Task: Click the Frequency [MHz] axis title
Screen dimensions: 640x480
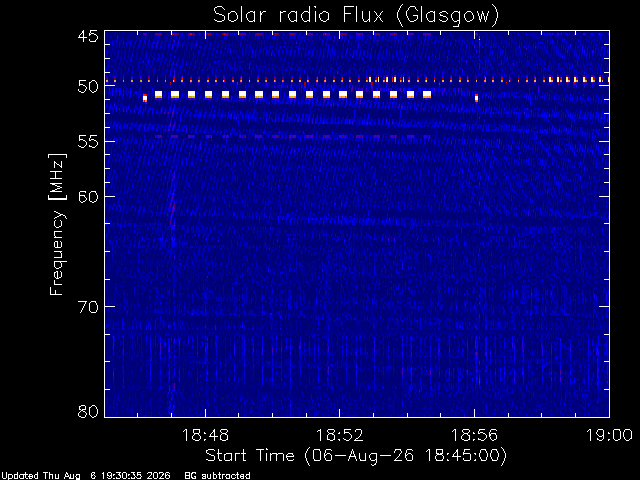Action: tap(57, 224)
